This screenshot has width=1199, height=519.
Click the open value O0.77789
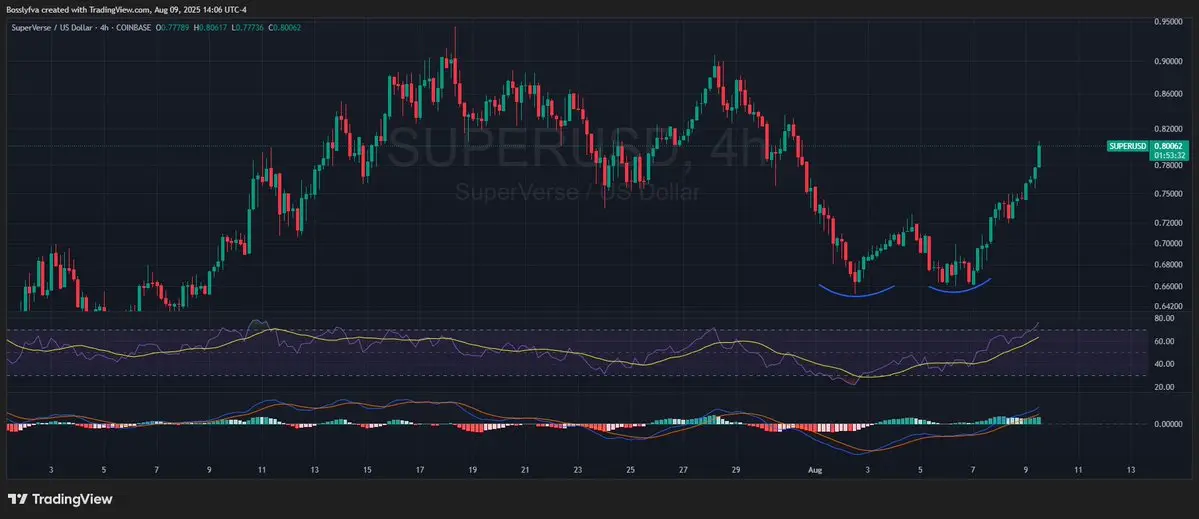(x=173, y=27)
